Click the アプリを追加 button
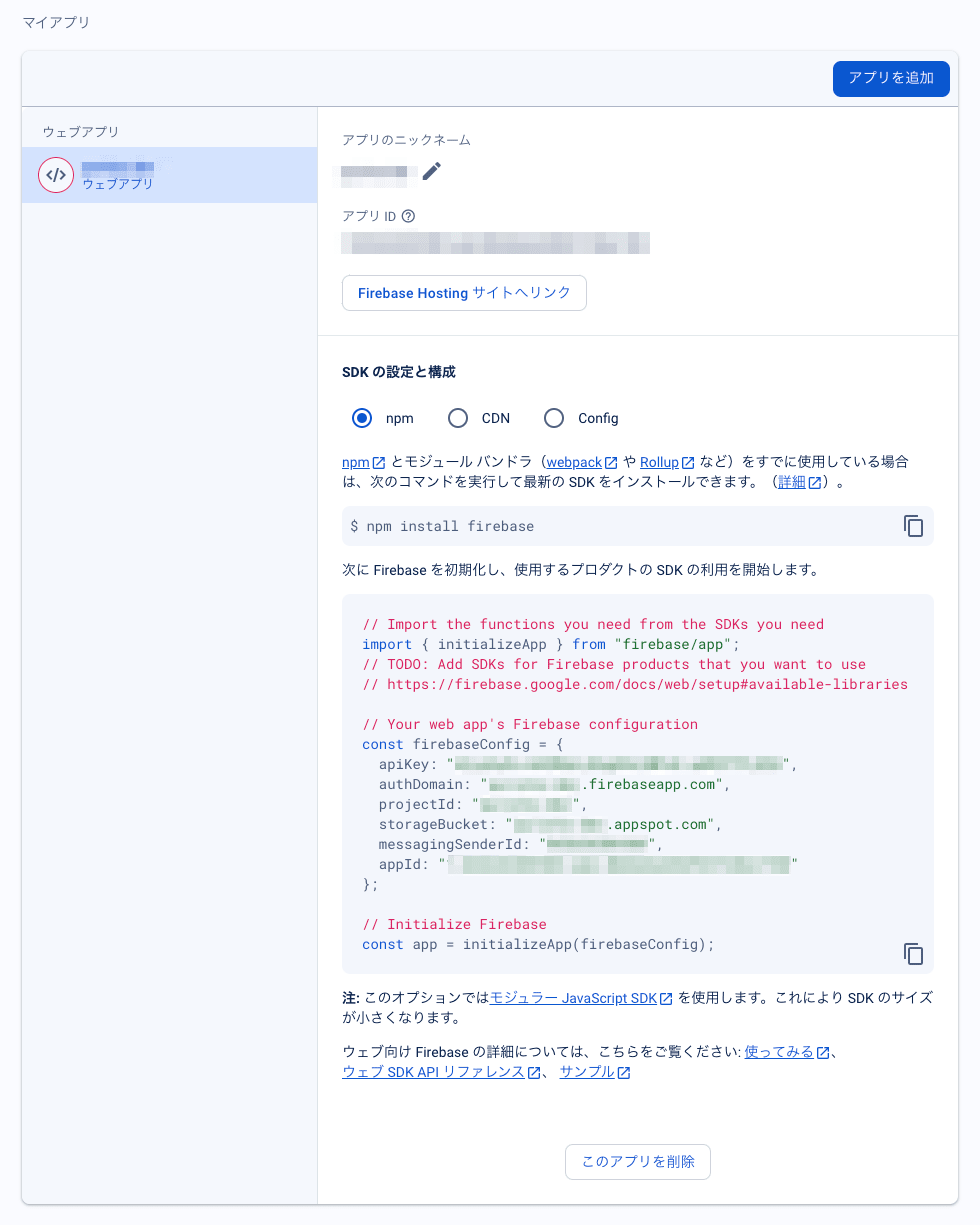Screen dimensions: 980x1225 click(x=891, y=78)
